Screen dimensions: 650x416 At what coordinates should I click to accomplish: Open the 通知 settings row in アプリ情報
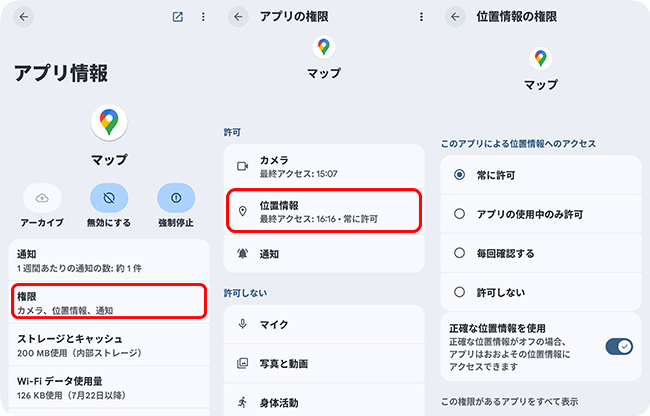pyautogui.click(x=109, y=261)
